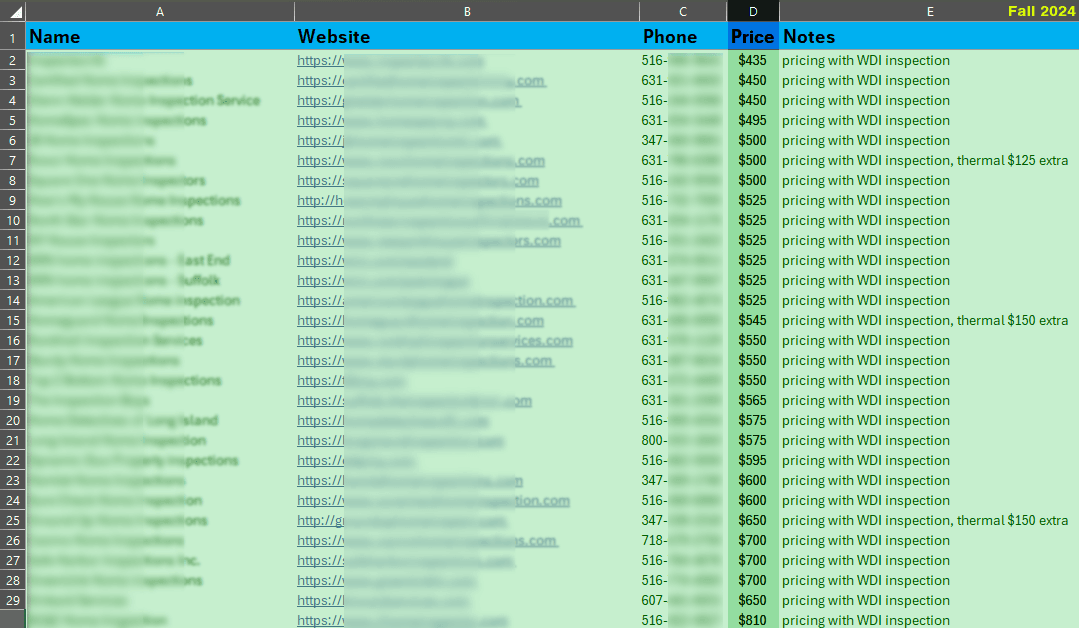
Task: Click the phone number starting with 718-
Action: [x=682, y=540]
